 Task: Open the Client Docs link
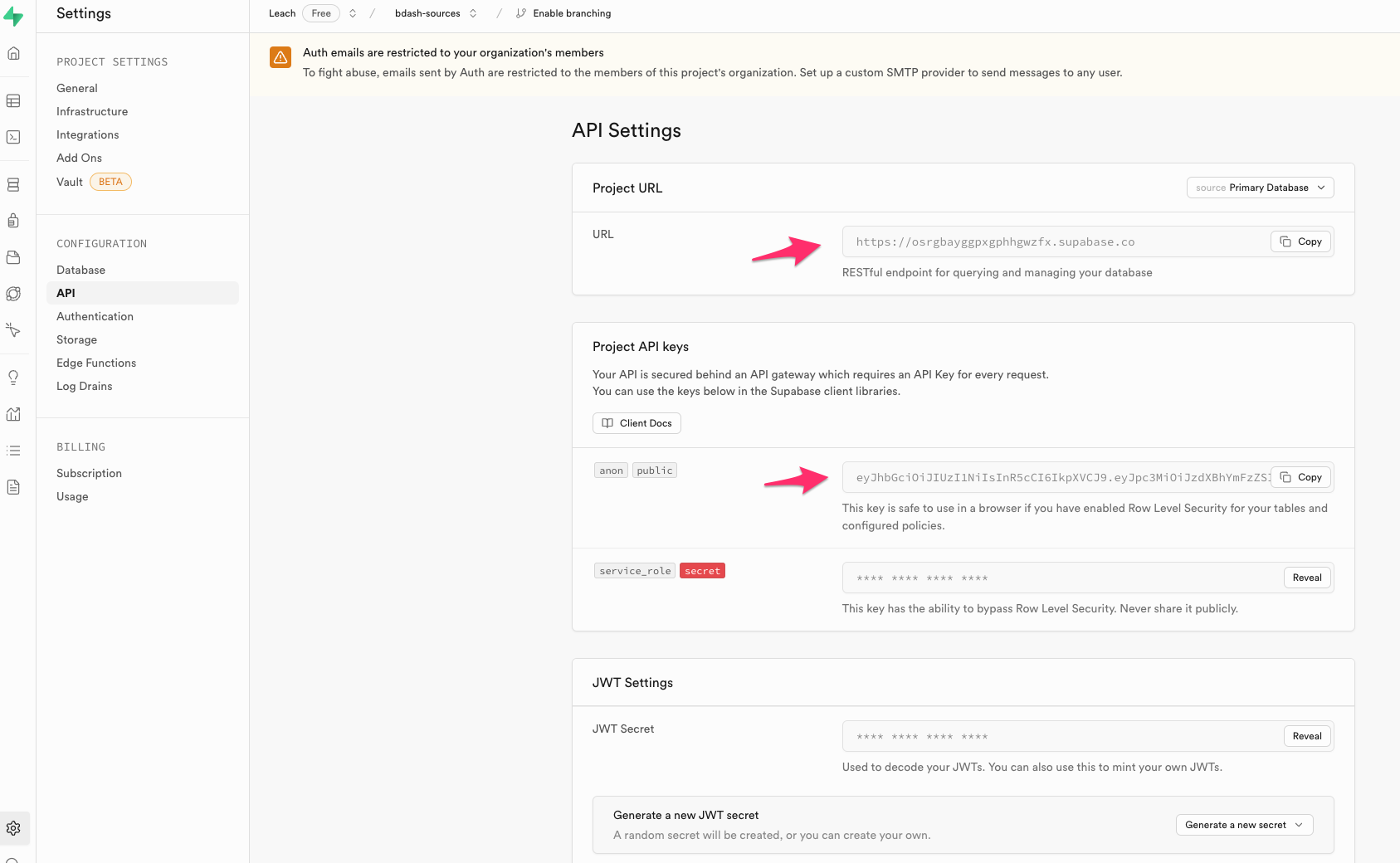point(637,423)
